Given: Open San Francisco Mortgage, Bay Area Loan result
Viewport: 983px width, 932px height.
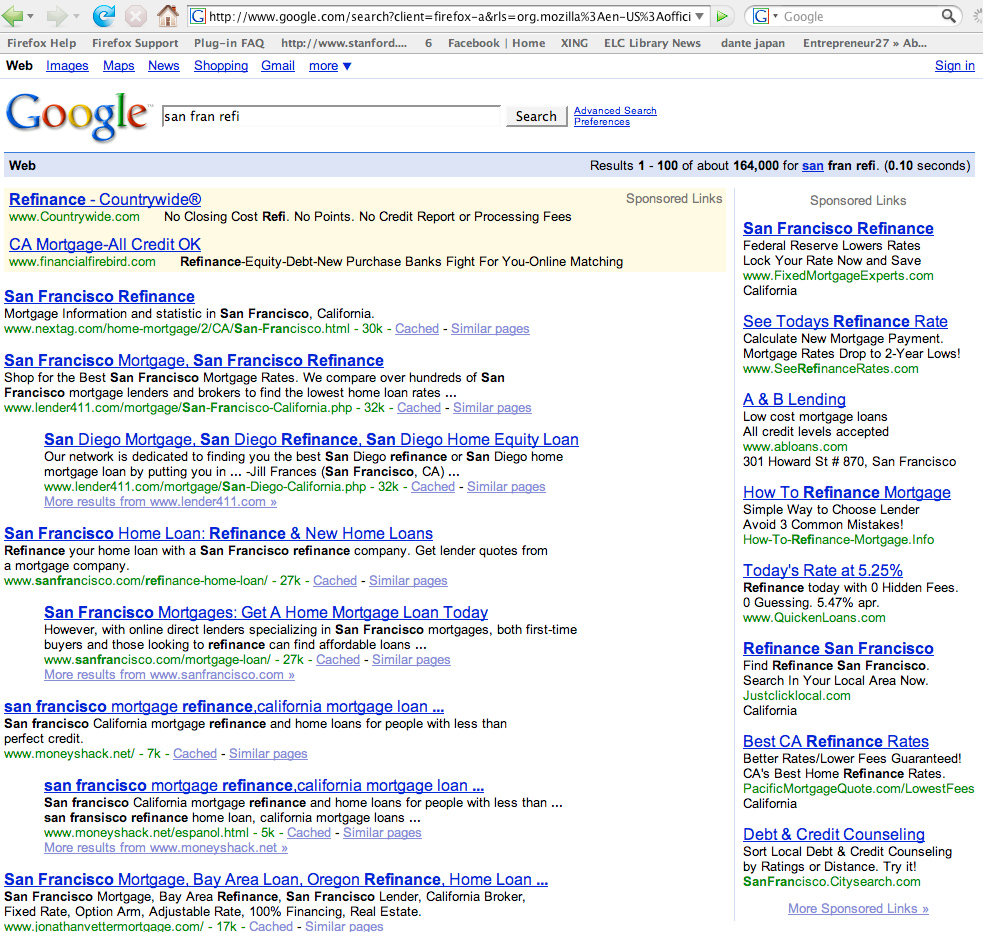Looking at the screenshot, I should (276, 879).
